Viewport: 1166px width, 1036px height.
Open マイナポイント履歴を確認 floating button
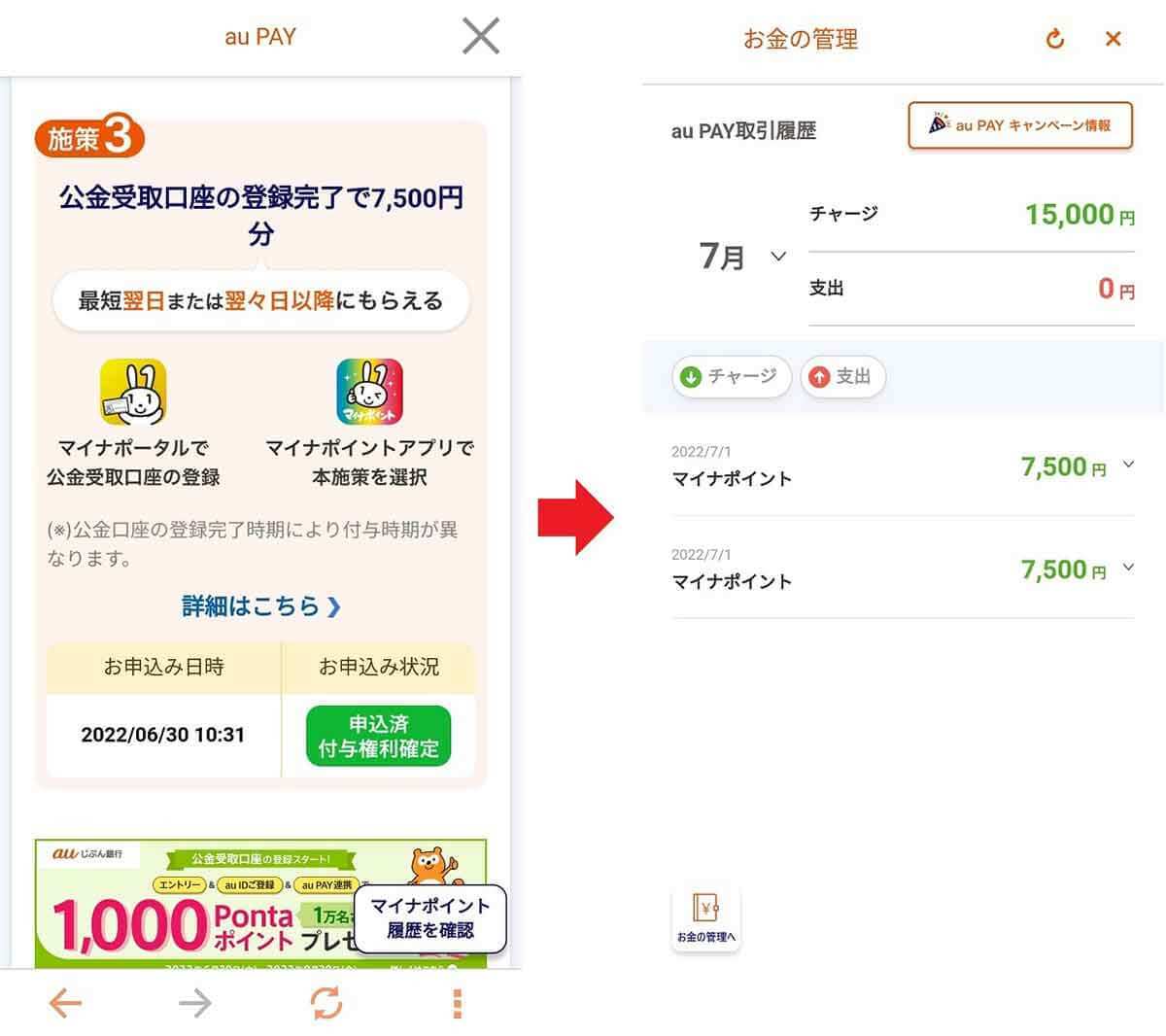pyautogui.click(x=430, y=917)
